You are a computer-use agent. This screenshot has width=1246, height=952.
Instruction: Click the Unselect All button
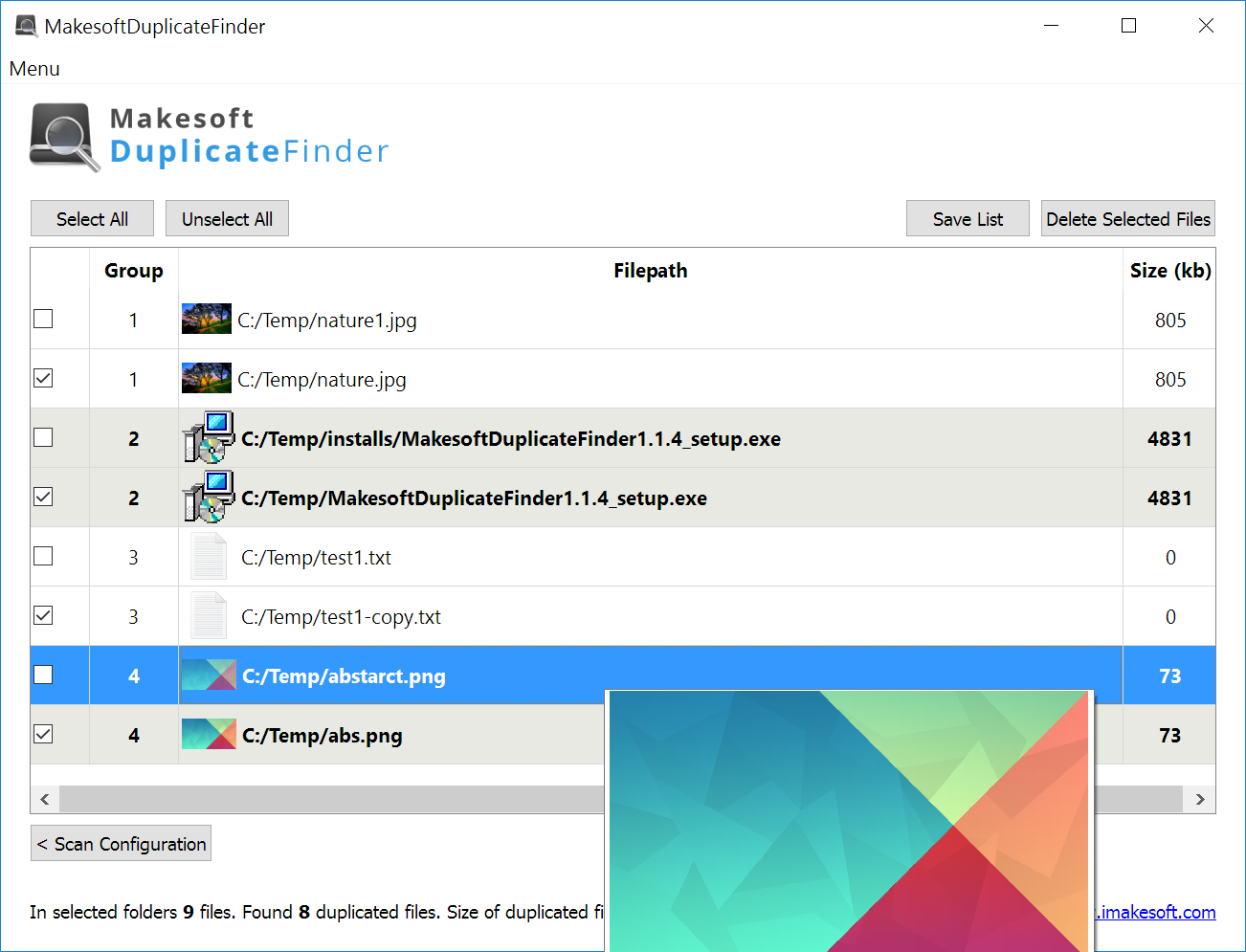coord(227,219)
